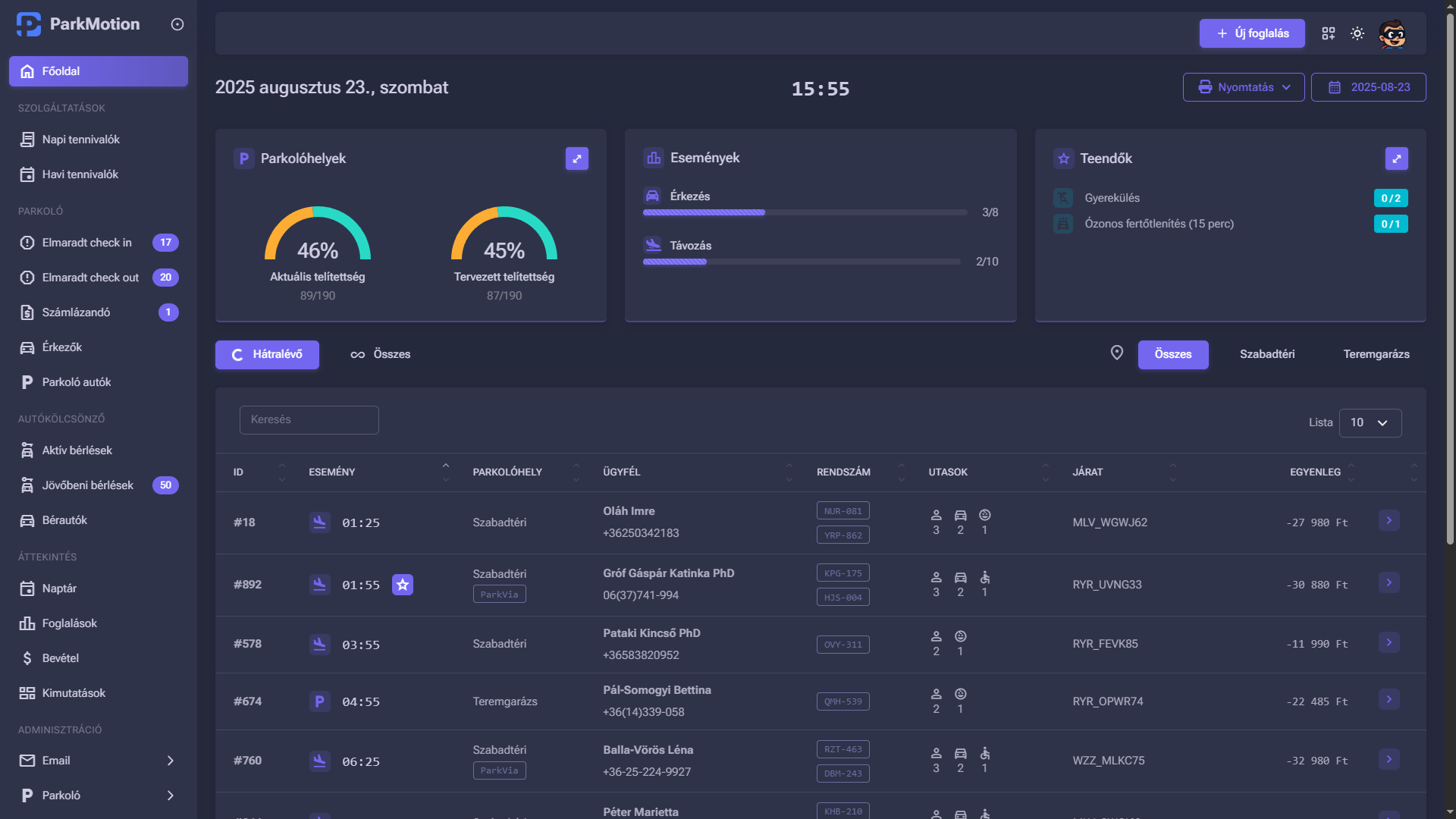Open details arrow for booking #18

pyautogui.click(x=1389, y=521)
